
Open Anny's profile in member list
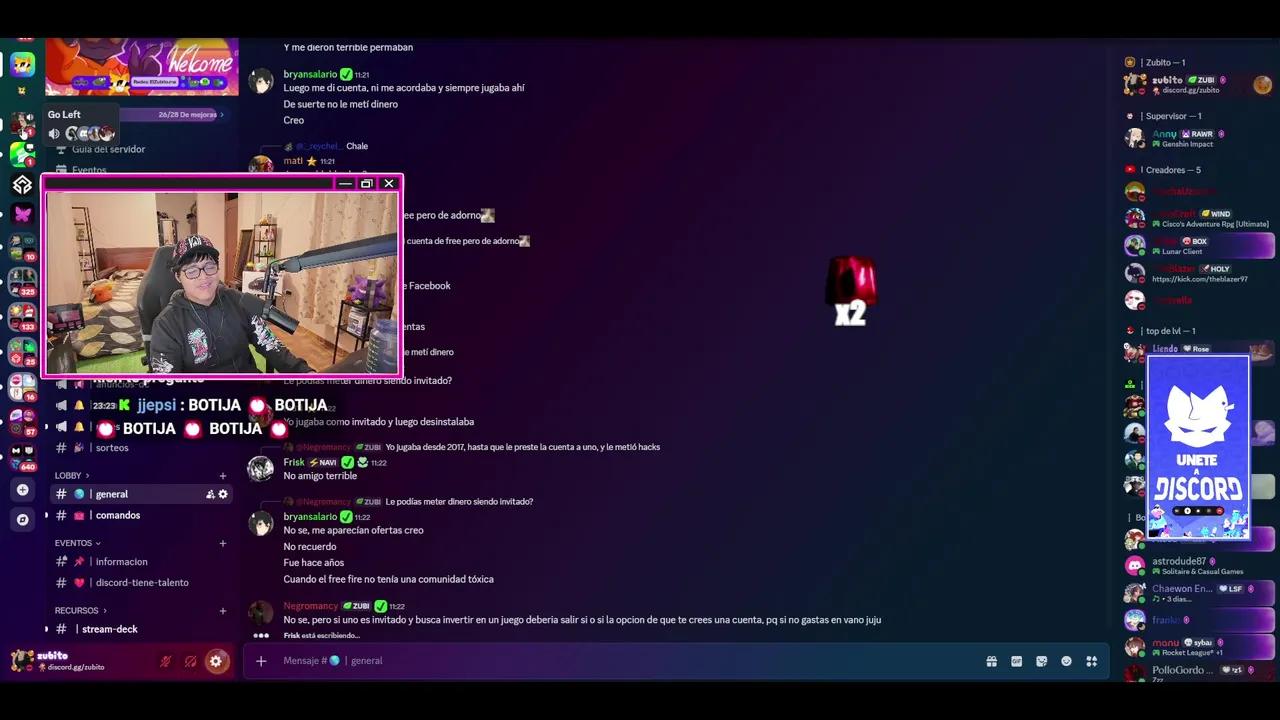coord(1198,138)
